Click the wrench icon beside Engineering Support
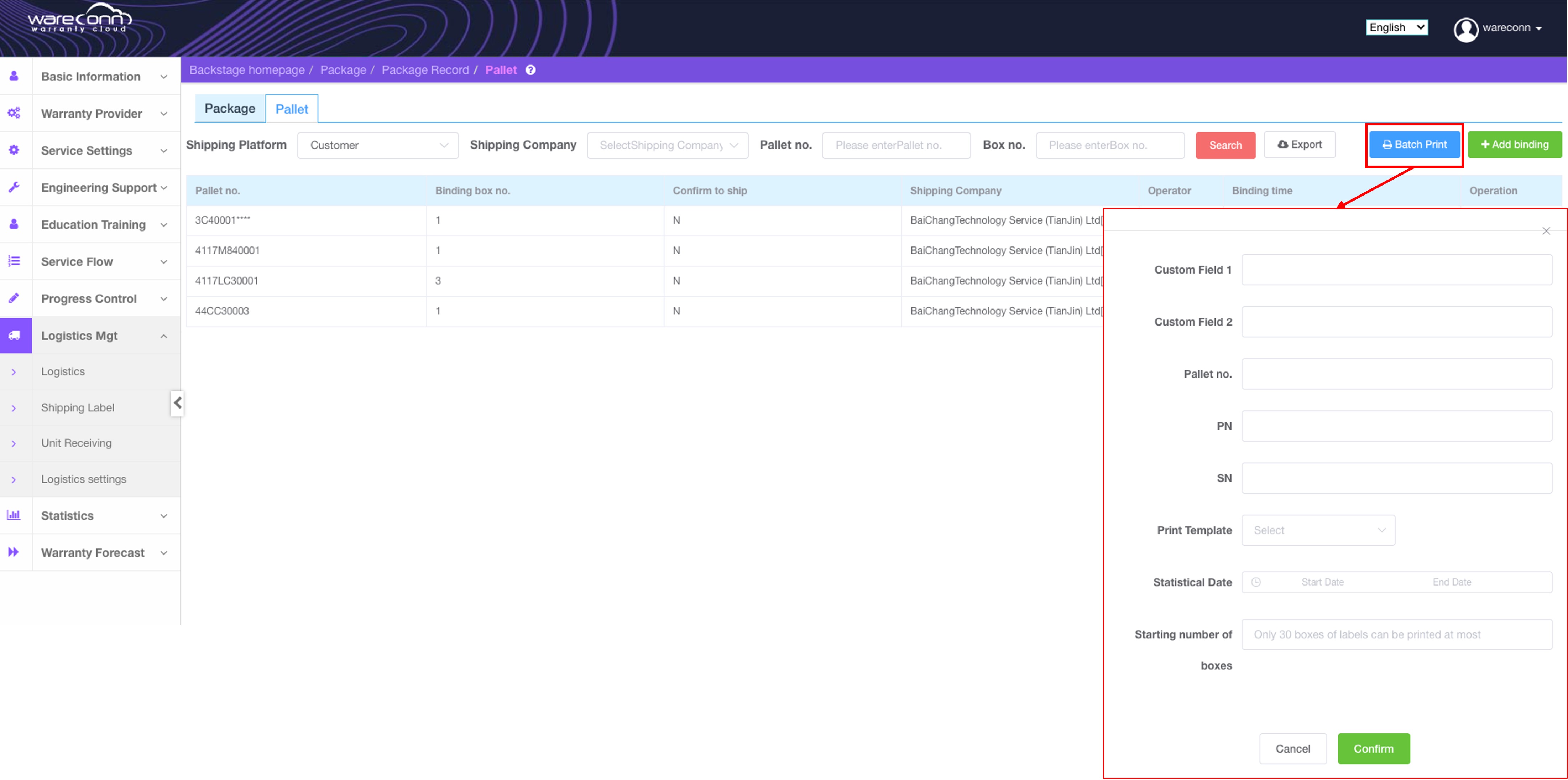 [14, 187]
